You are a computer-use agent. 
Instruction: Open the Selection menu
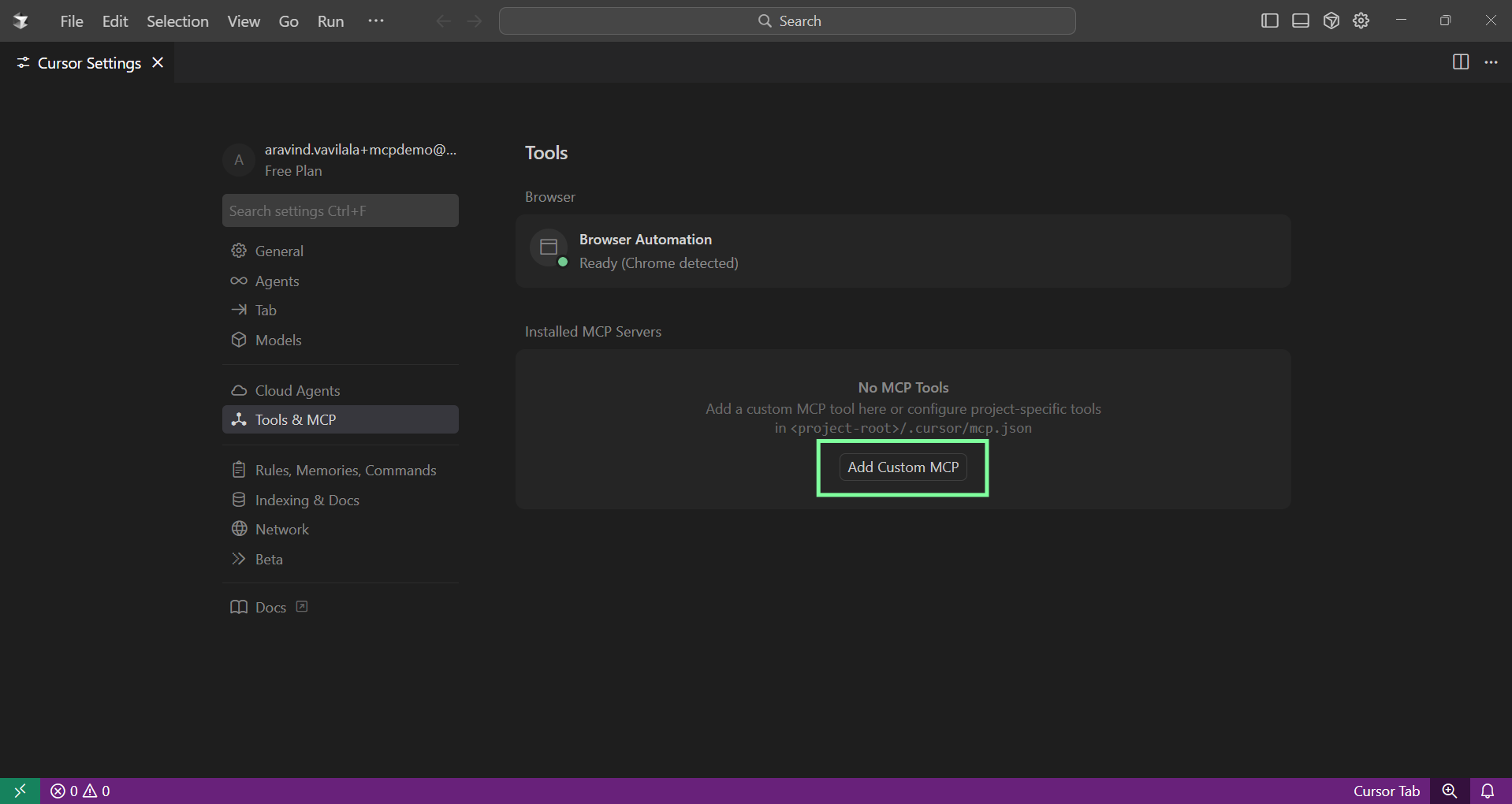177,21
